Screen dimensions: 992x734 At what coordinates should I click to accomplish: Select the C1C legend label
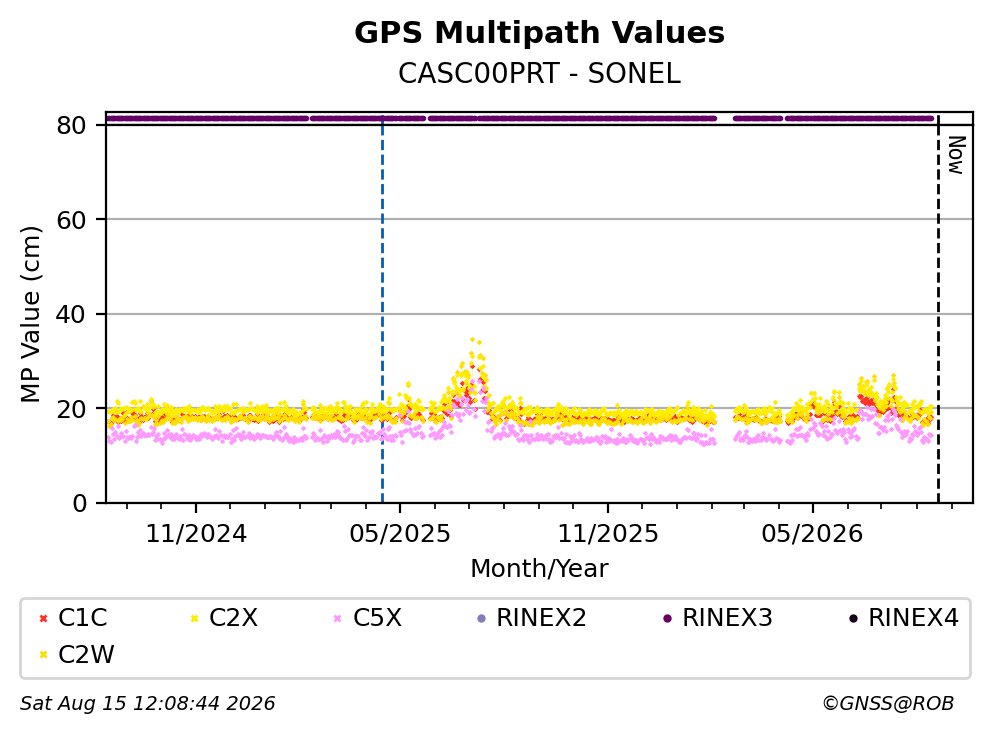tap(83, 618)
